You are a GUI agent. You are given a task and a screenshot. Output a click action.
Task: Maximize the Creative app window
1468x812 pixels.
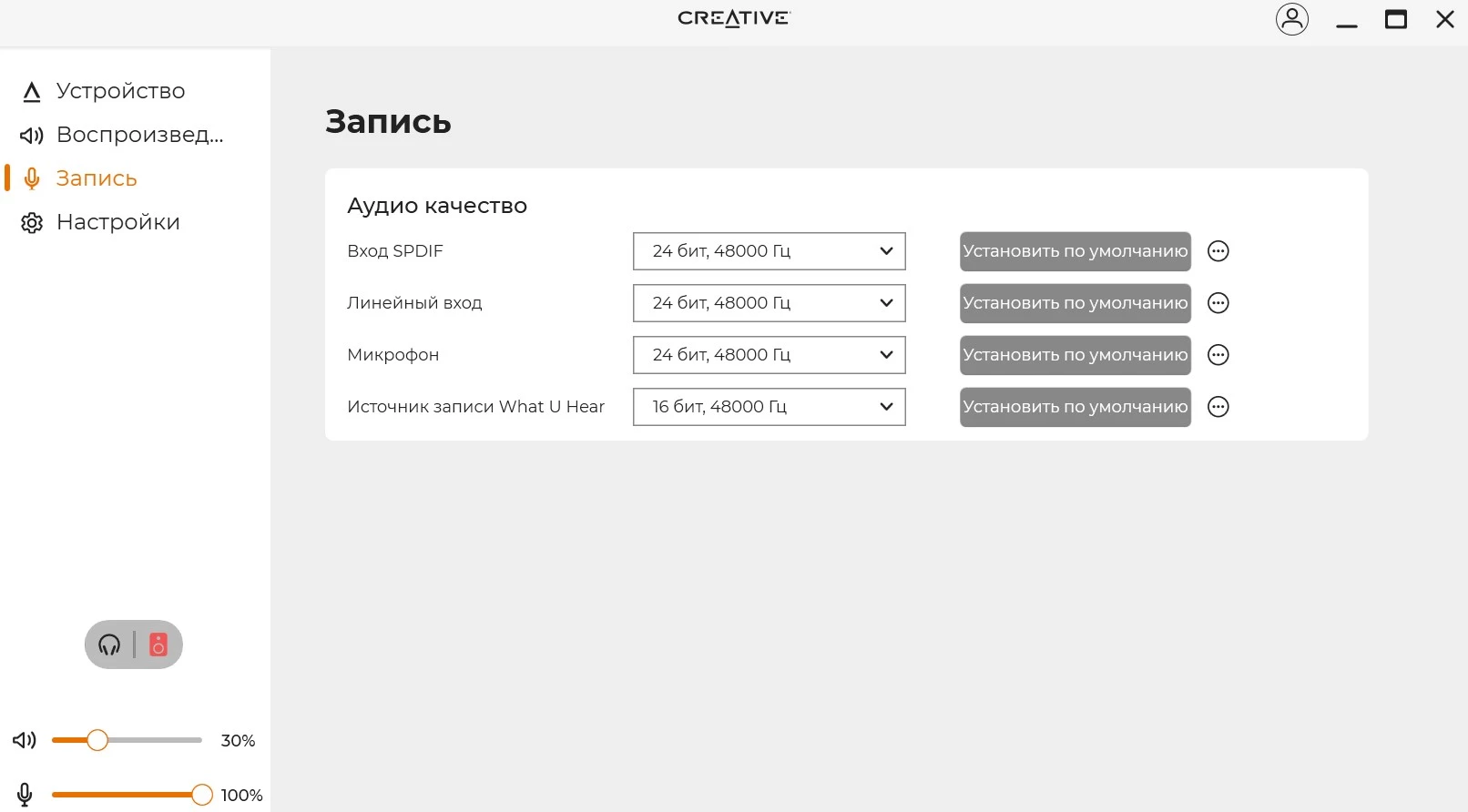[x=1396, y=19]
